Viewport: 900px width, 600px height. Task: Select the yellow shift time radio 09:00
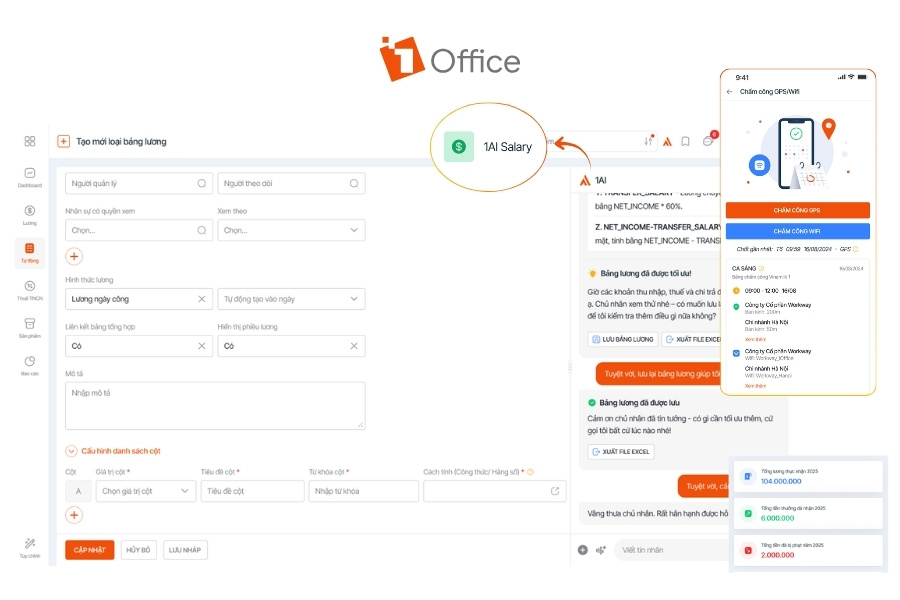tap(736, 291)
